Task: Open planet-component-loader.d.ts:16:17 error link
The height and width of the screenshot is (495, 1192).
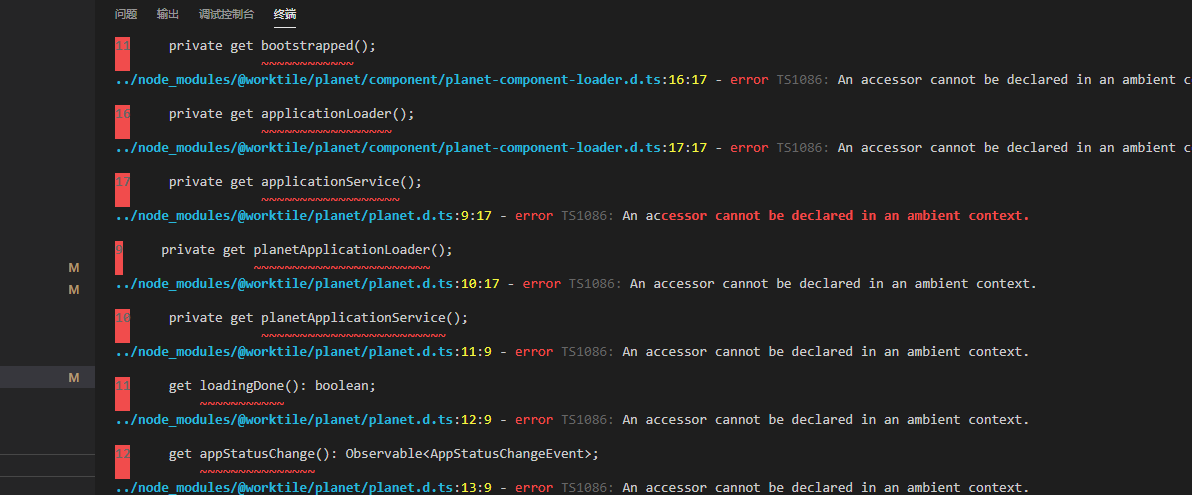Action: pos(411,79)
